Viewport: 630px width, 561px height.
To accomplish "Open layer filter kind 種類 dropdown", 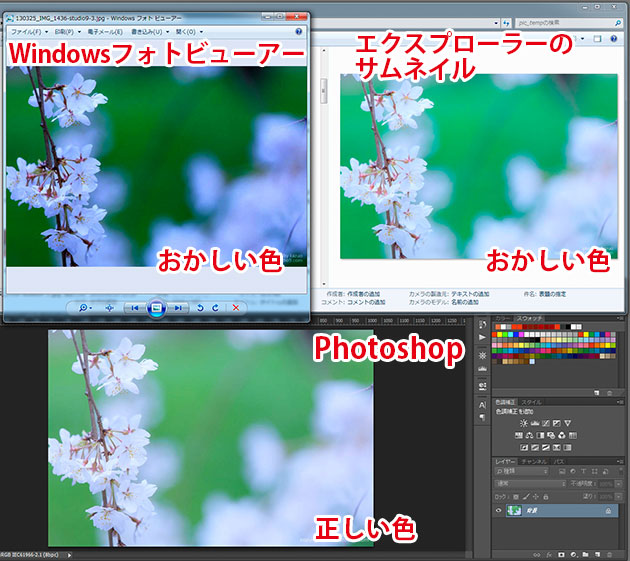I will tap(522, 471).
